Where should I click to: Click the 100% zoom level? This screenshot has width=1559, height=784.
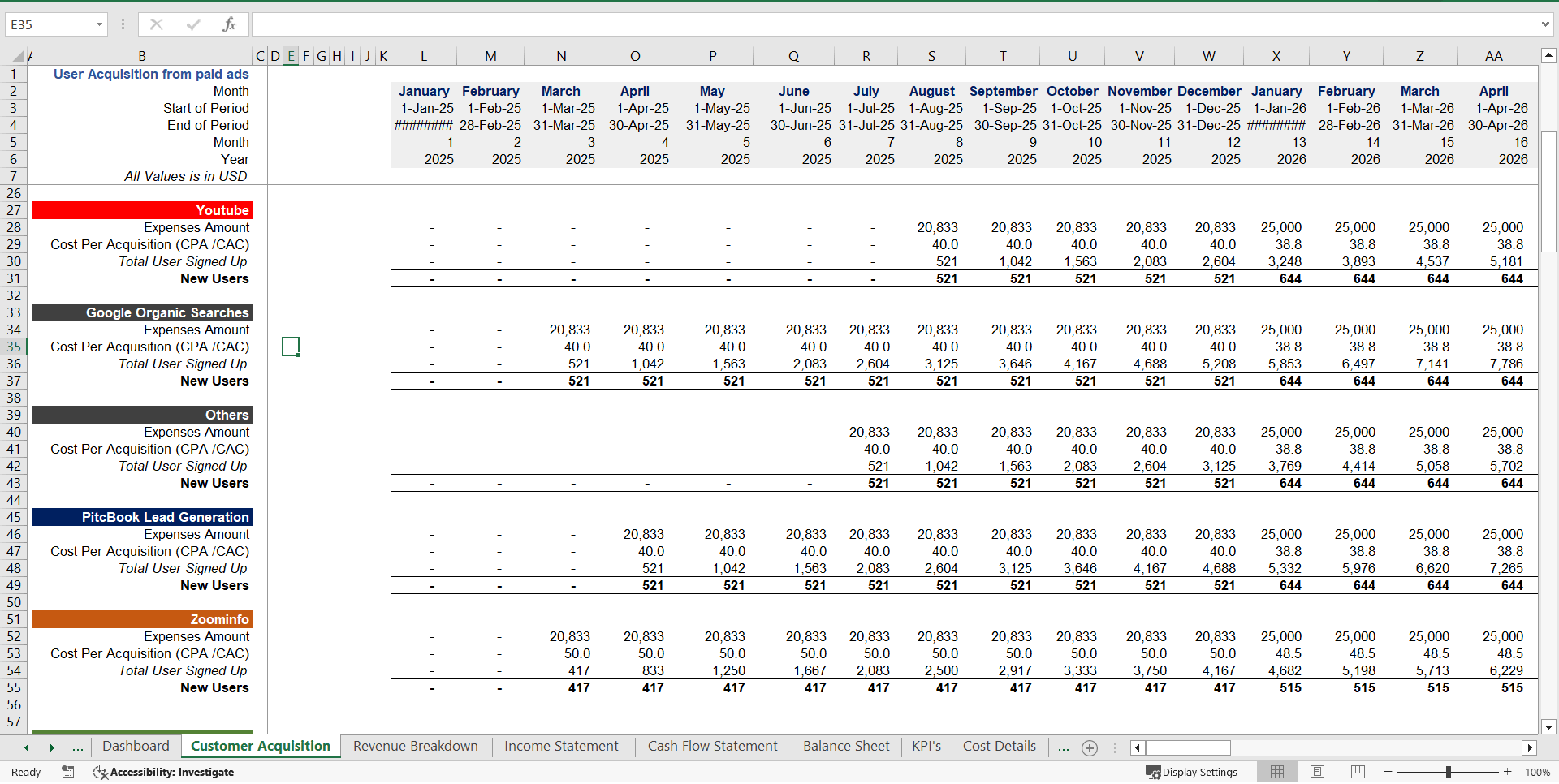tap(1537, 772)
